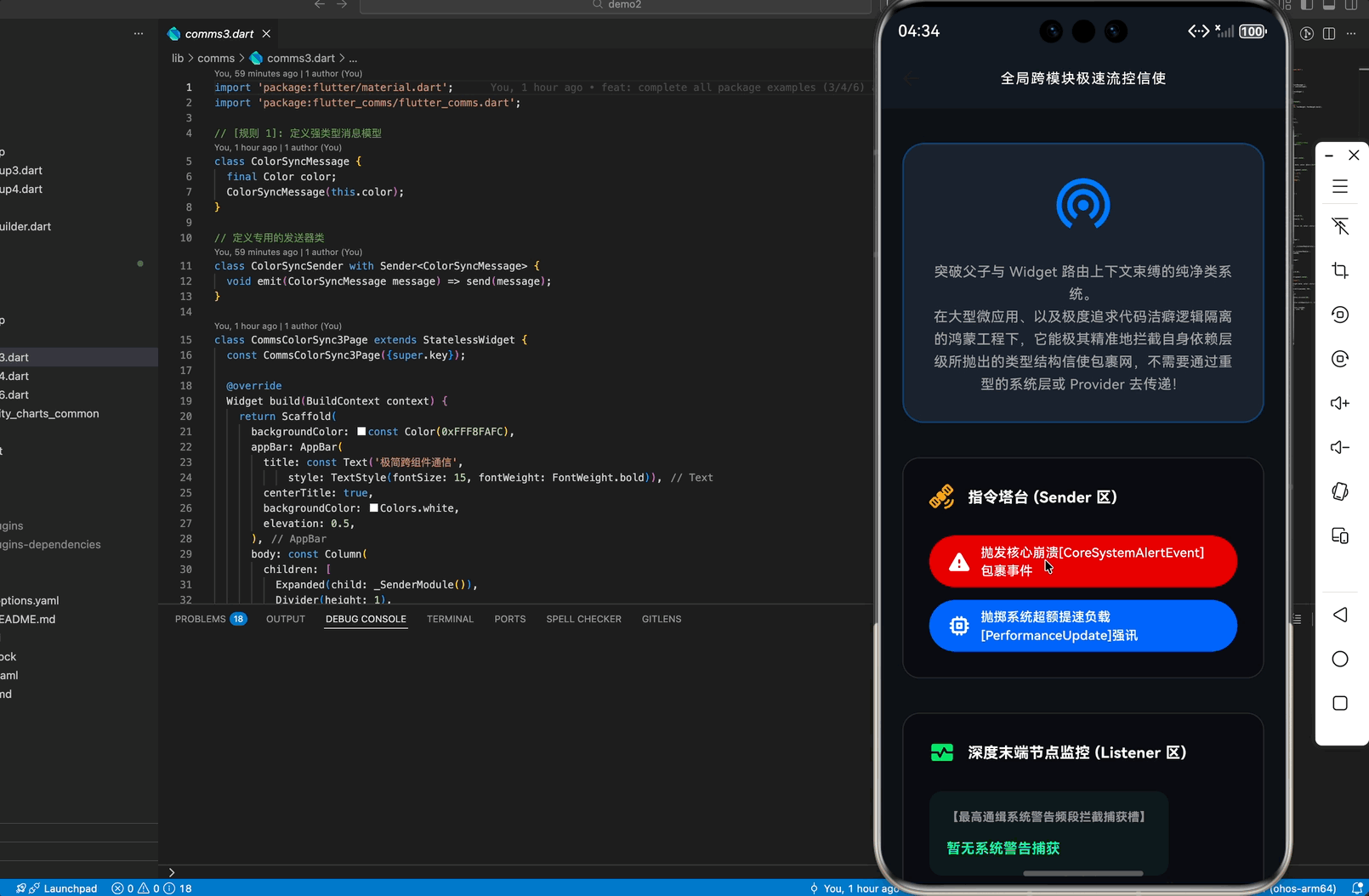1369x896 pixels.
Task: Open editor more actions ellipsis
Action: pos(1351,34)
